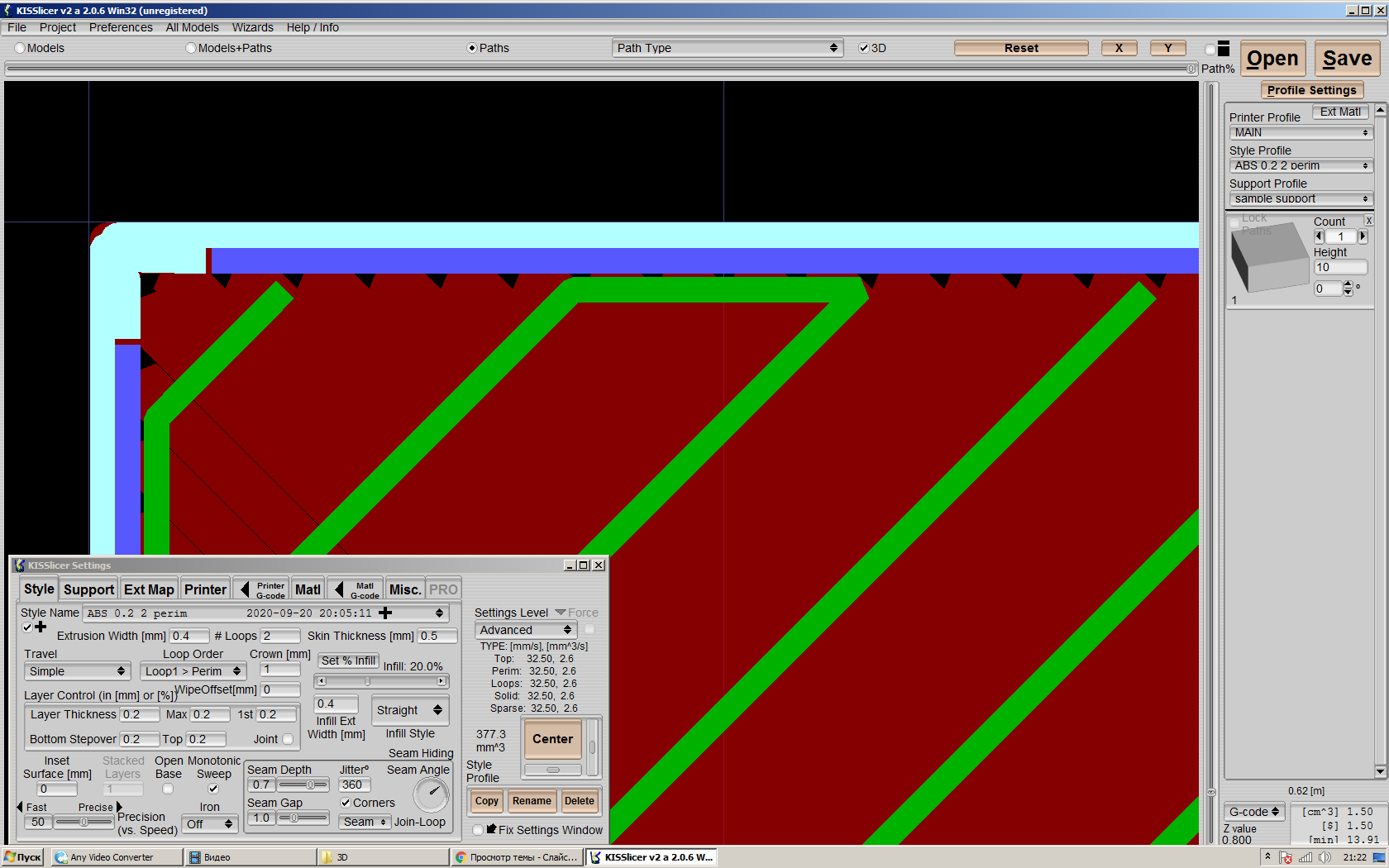
Task: Open the Path Type dropdown
Action: pyautogui.click(x=727, y=48)
